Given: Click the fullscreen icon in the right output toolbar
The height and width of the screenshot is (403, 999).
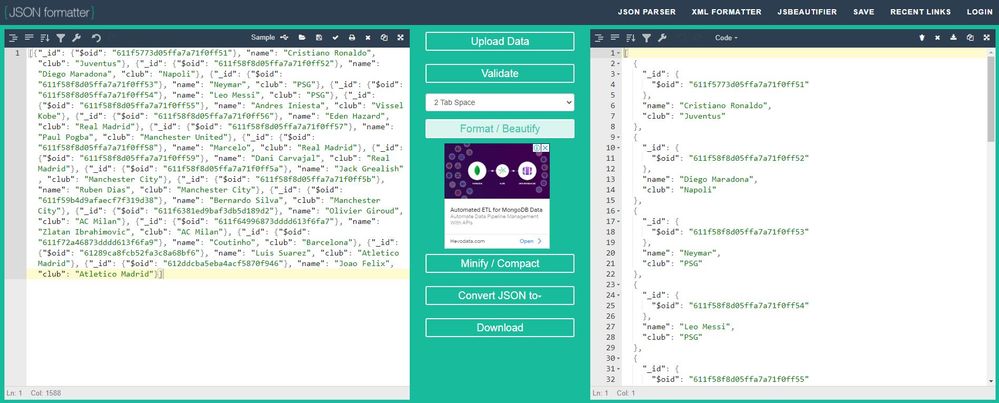Looking at the screenshot, I should [986, 38].
